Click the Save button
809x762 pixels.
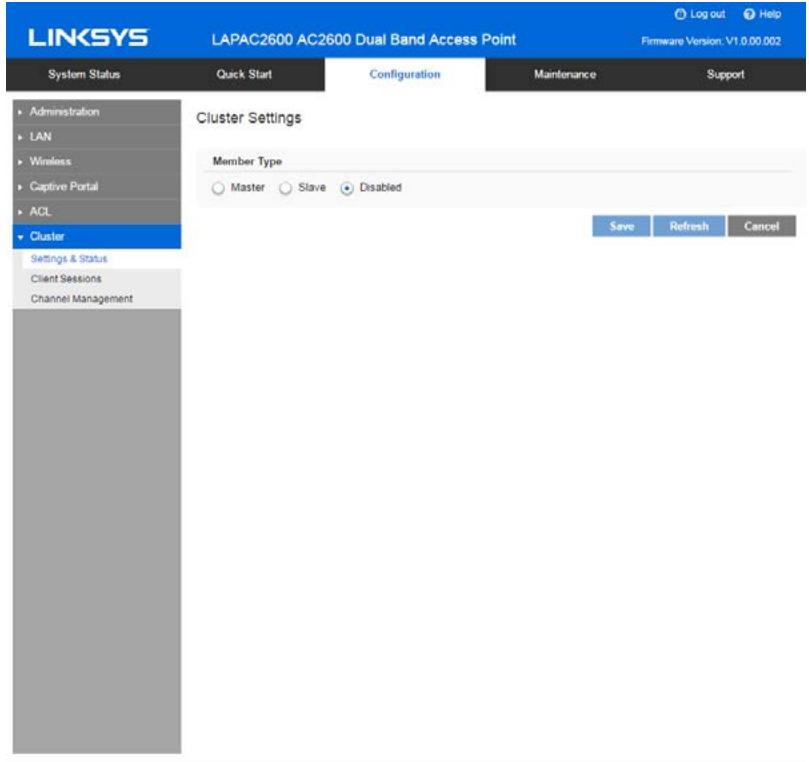click(x=621, y=226)
